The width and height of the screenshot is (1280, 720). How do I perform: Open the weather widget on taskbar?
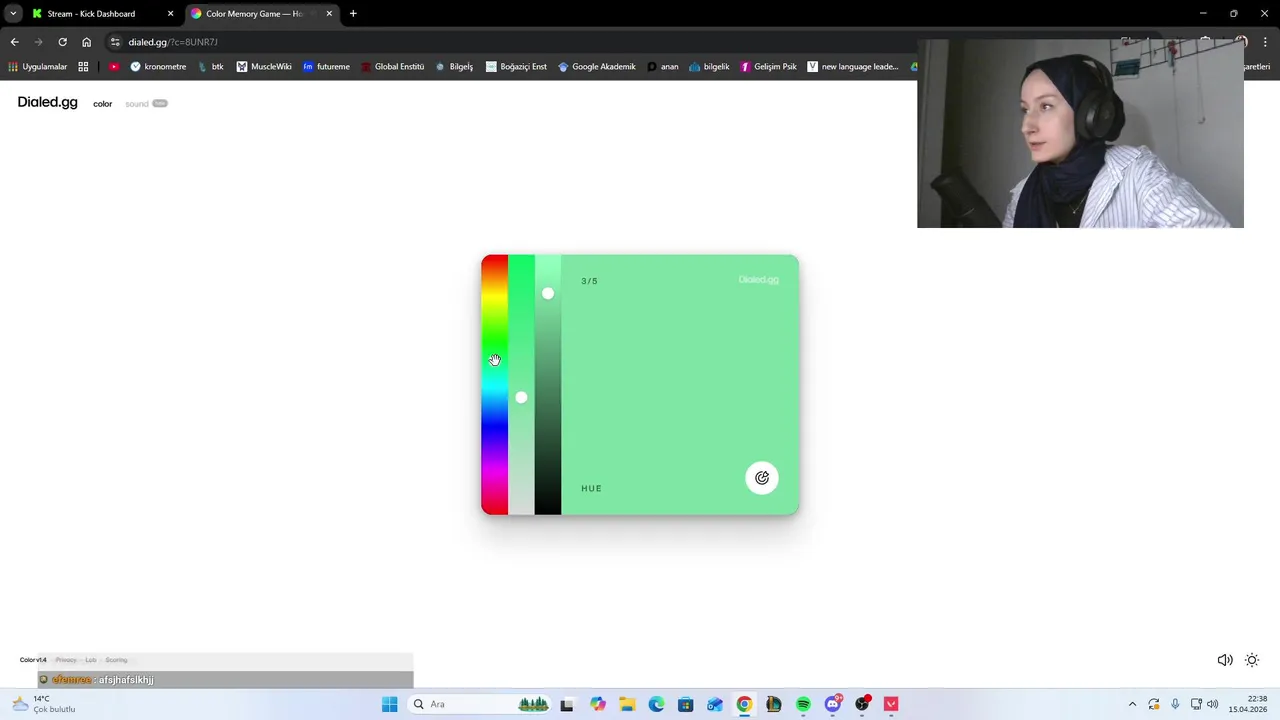pos(44,704)
